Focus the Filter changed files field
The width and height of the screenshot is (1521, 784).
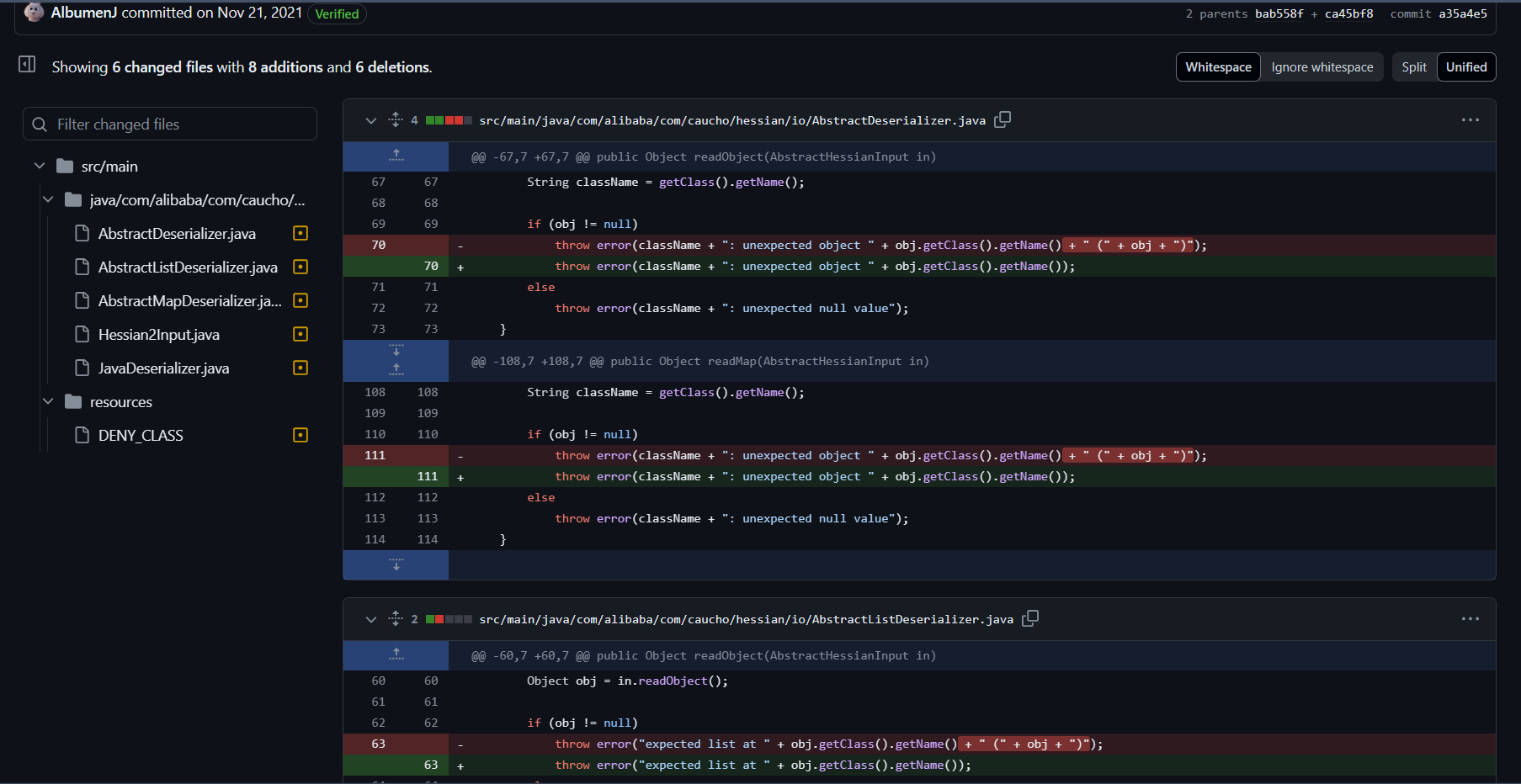point(170,124)
